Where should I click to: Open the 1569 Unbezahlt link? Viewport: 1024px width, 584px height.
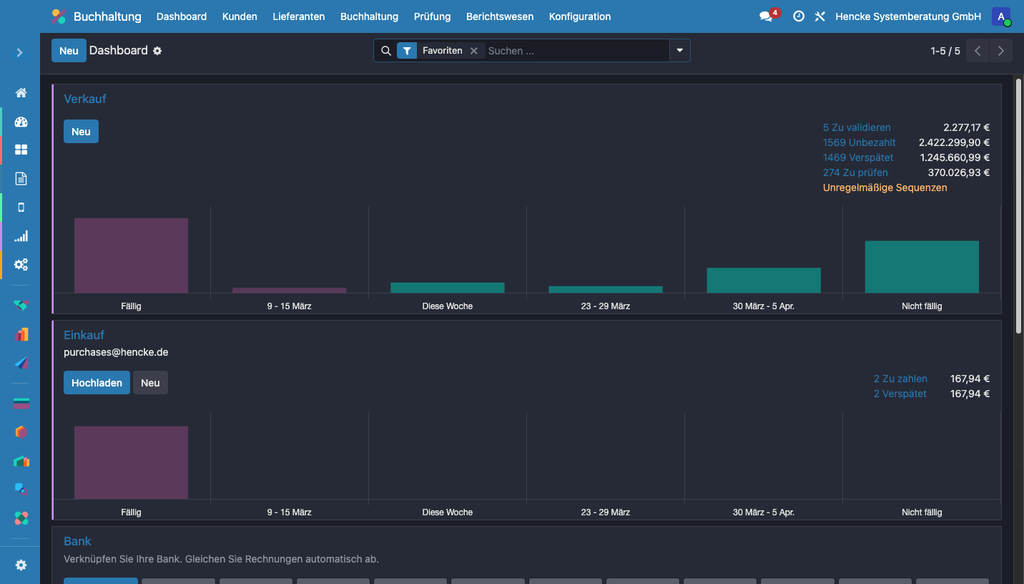tap(859, 143)
